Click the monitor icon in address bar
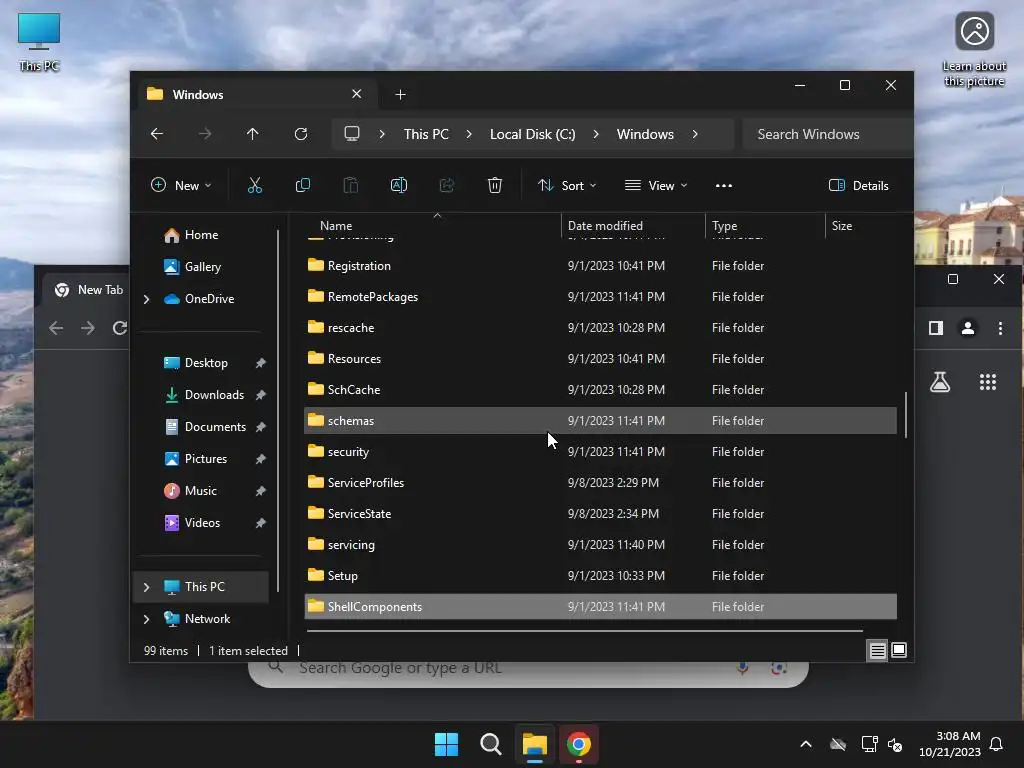This screenshot has height=768, width=1024. [x=352, y=134]
